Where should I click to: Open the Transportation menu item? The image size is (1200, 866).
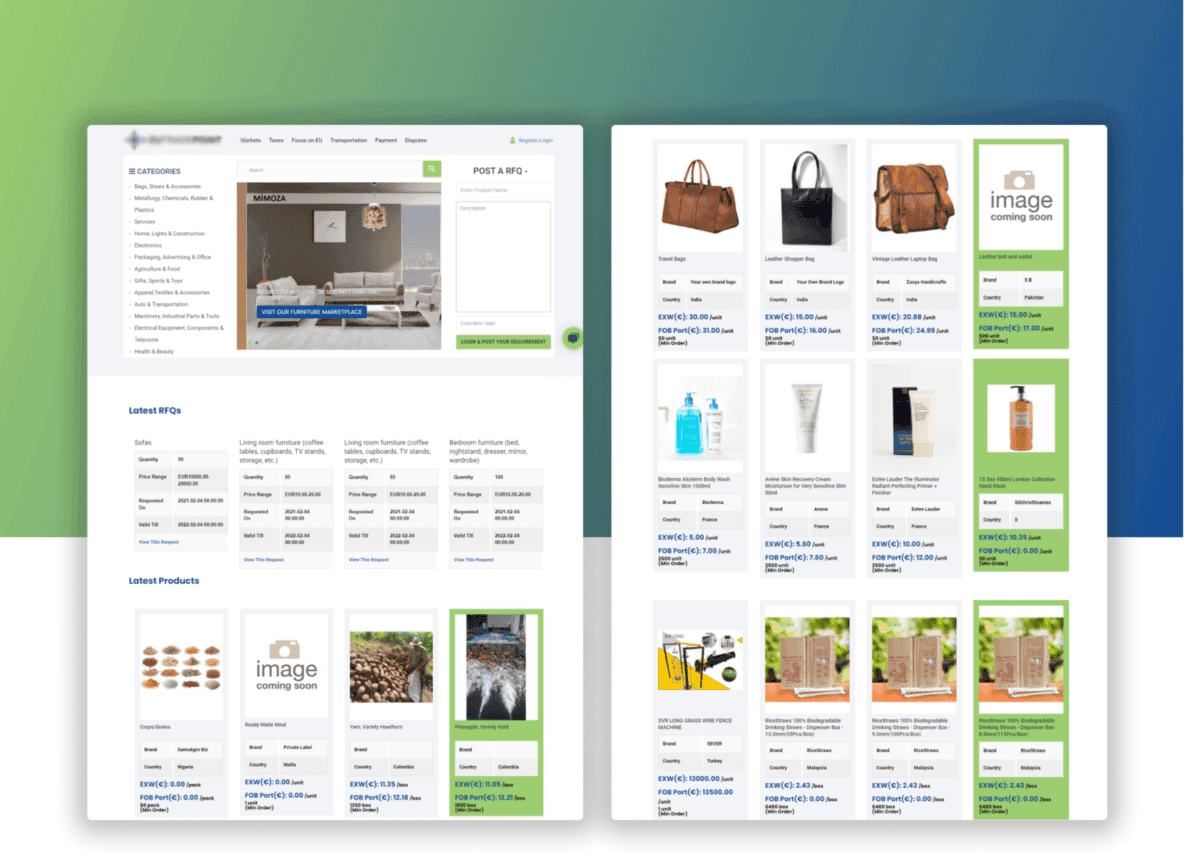pos(348,141)
